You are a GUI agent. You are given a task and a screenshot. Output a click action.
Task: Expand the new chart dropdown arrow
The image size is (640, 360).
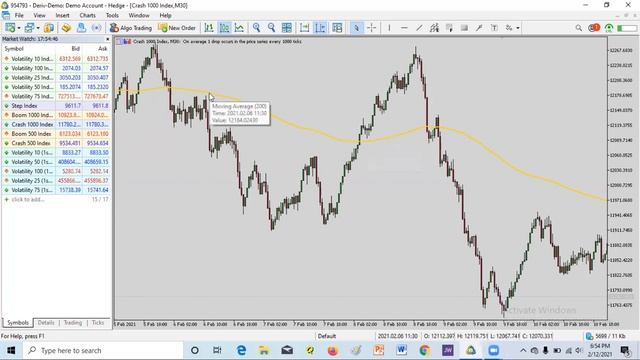click(19, 28)
